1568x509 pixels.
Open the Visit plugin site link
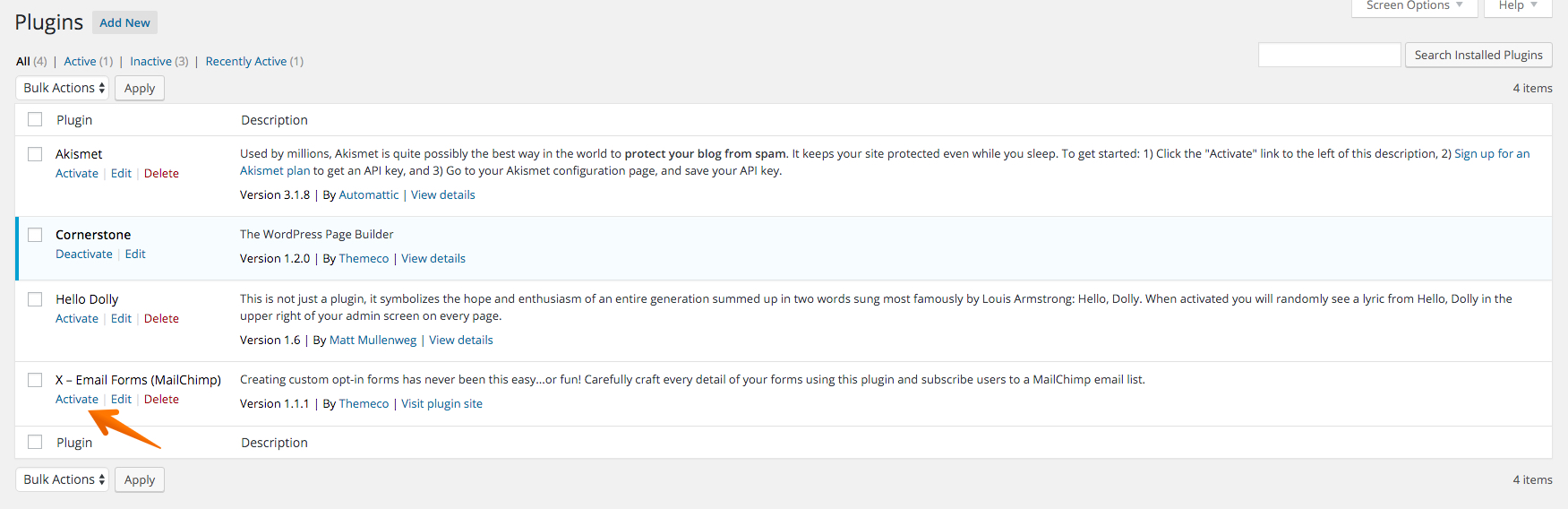coord(441,403)
